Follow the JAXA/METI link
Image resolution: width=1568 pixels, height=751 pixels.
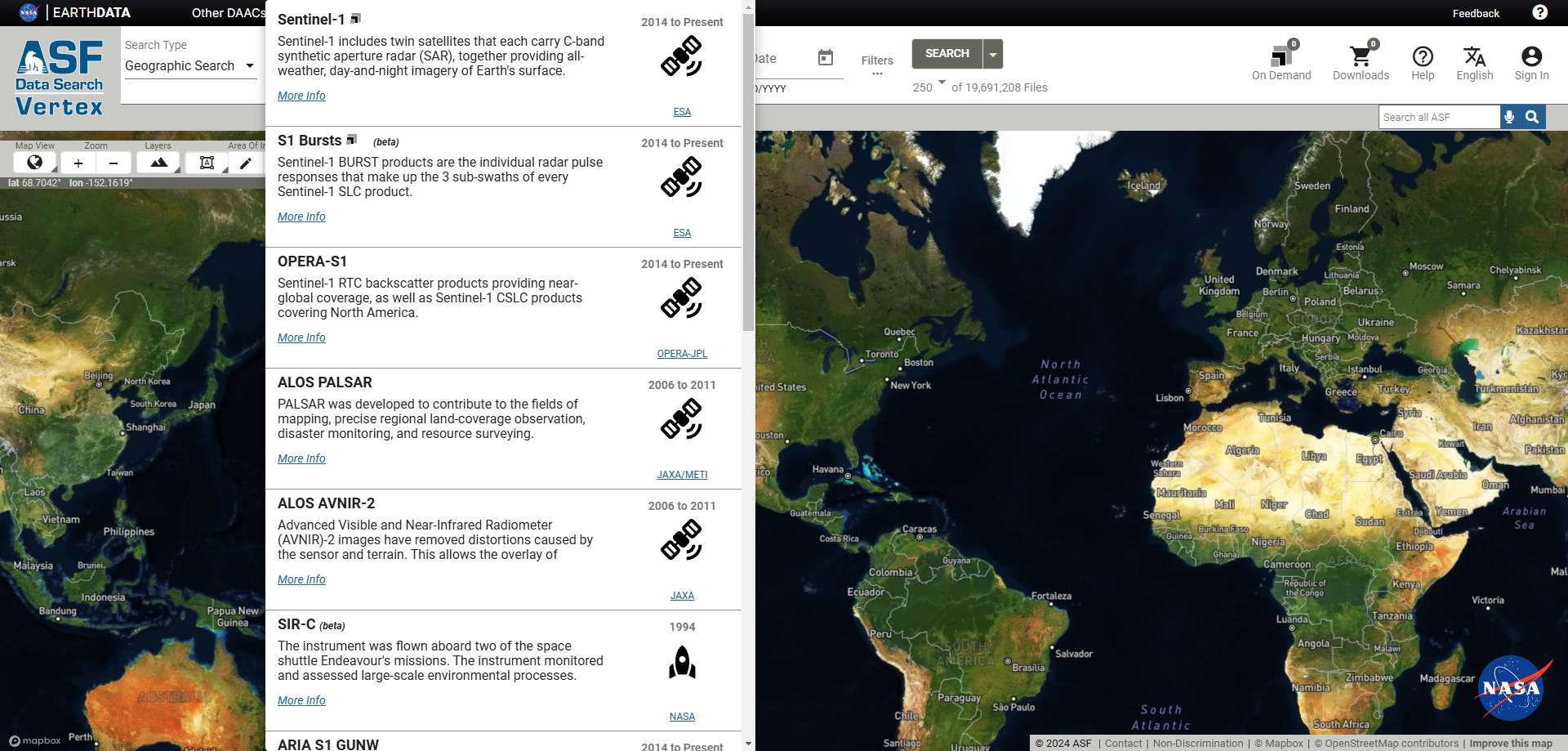(x=682, y=475)
